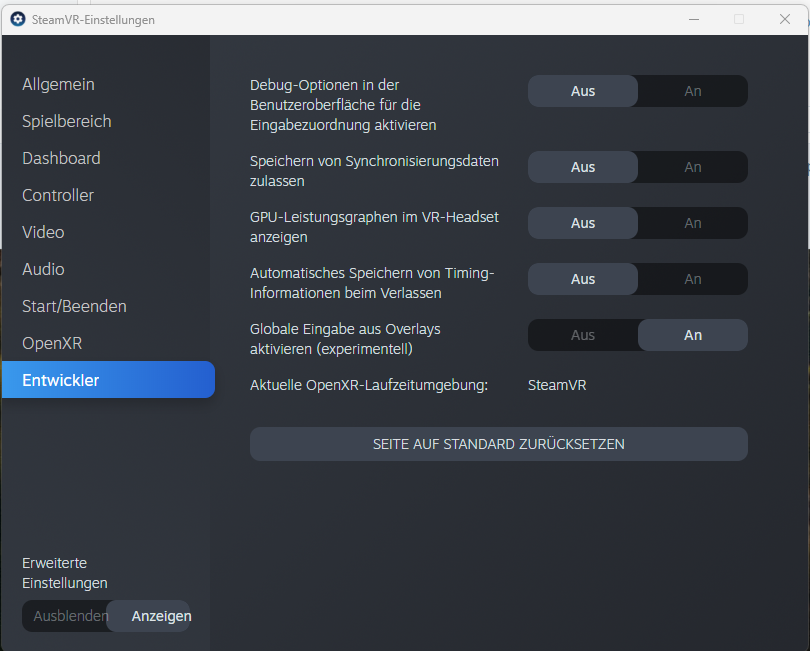810x651 pixels.
Task: Select Anzeigen for Erweiterte Einstellungen
Action: coord(161,616)
